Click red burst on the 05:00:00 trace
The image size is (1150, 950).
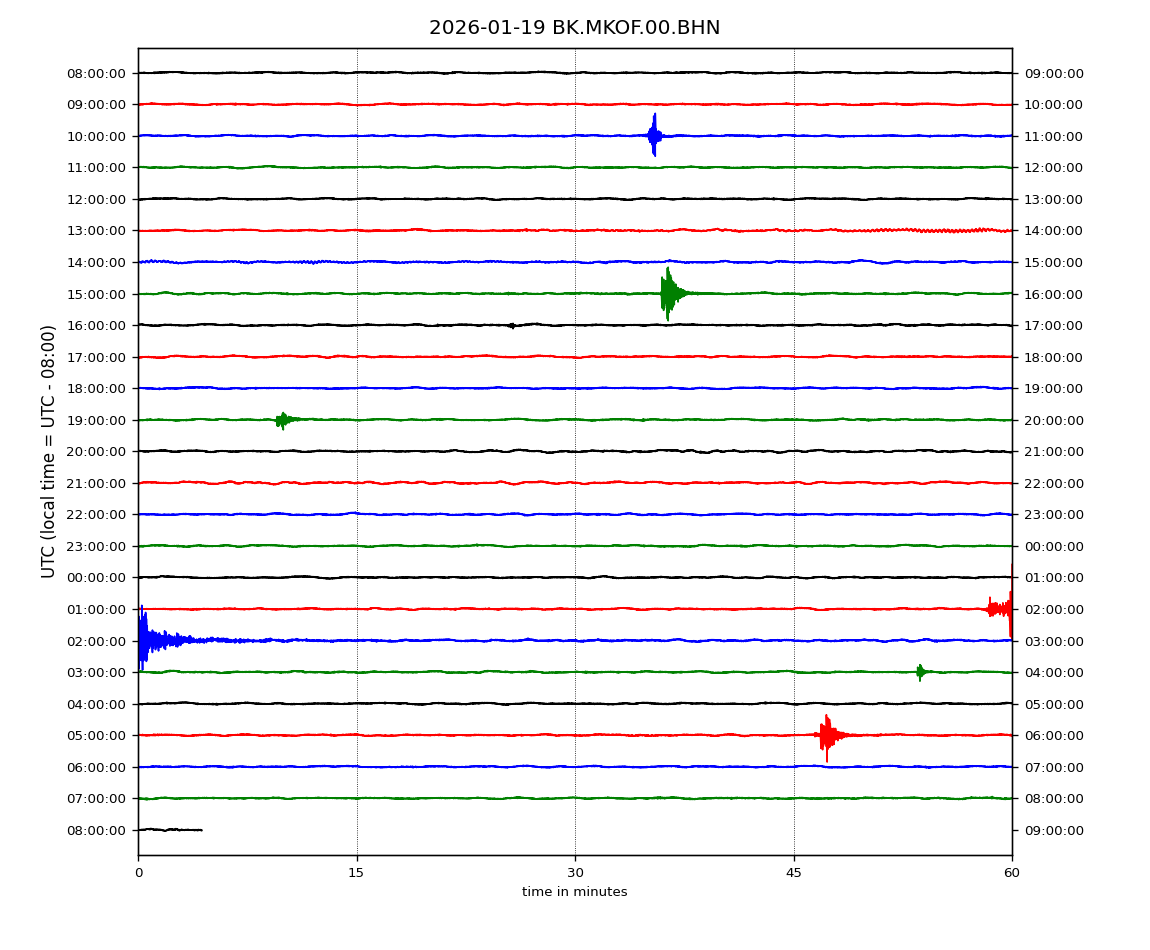click(x=826, y=736)
